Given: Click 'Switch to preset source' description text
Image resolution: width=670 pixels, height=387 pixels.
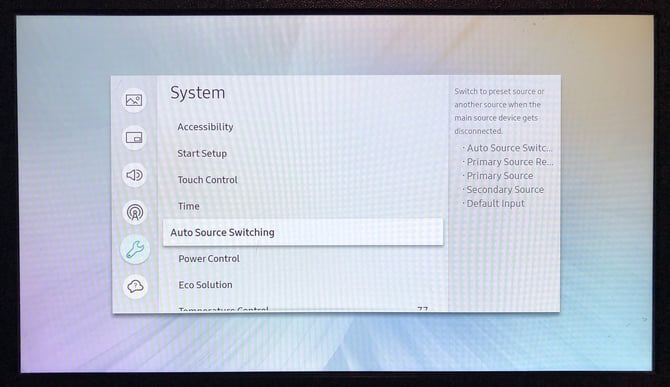Looking at the screenshot, I should click(499, 111).
